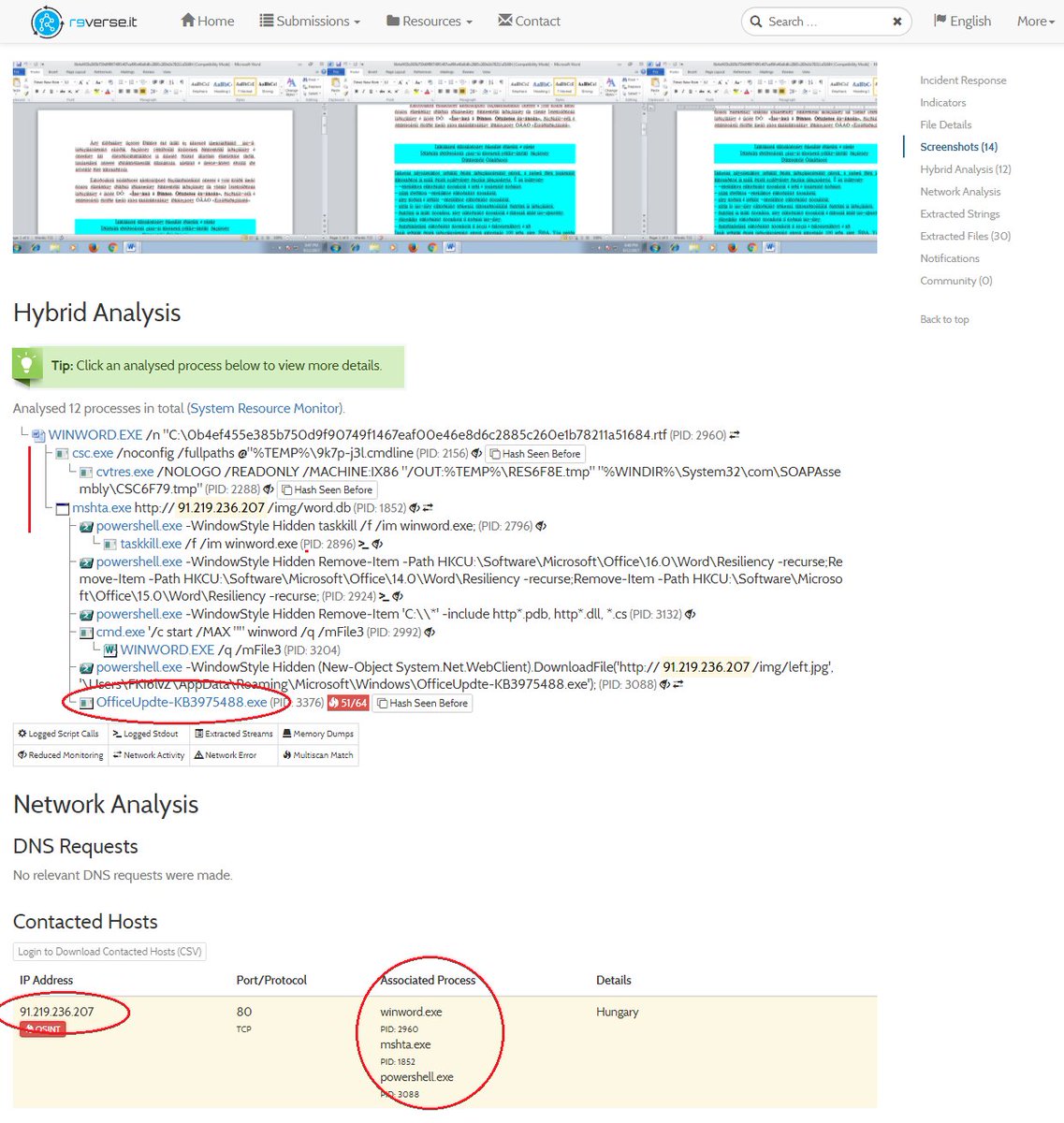Go to the Home page
Image resolution: width=1064 pixels, height=1123 pixels.
tap(208, 21)
